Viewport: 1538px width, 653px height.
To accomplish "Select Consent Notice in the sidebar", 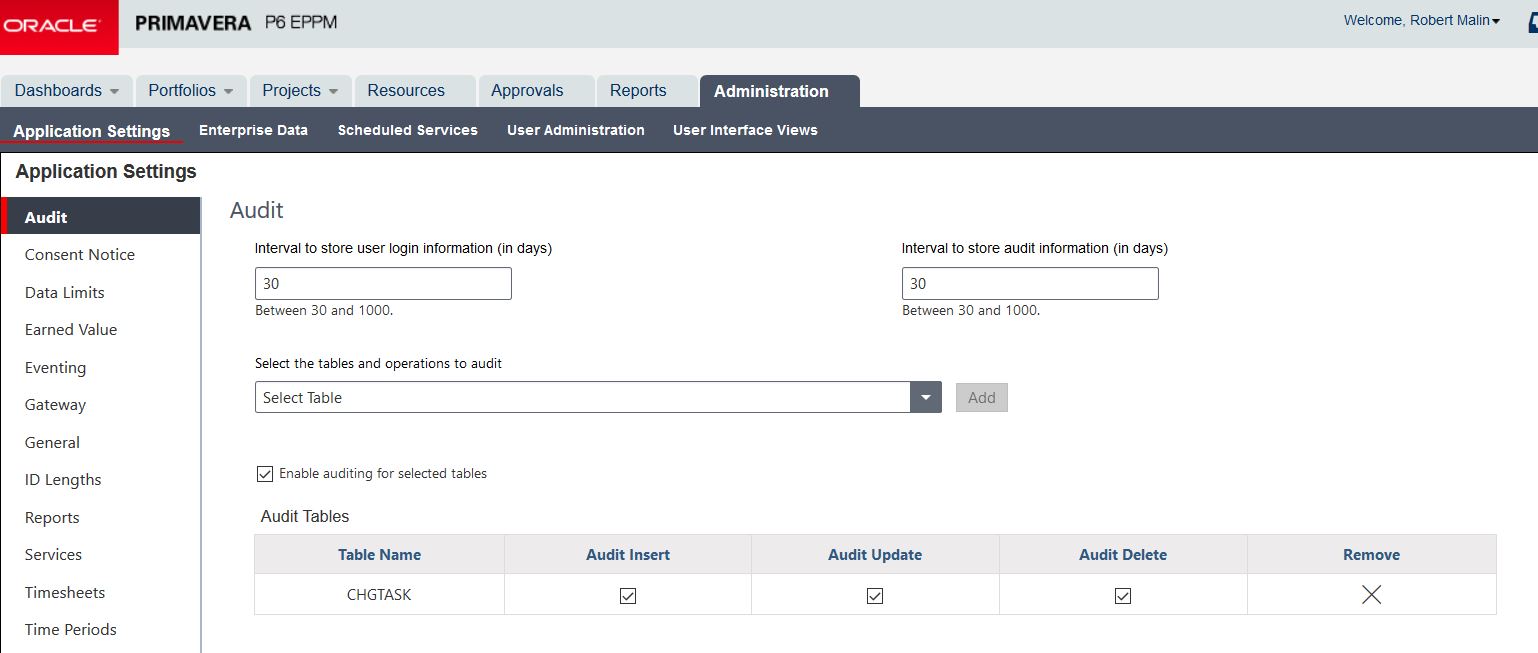I will click(x=79, y=254).
